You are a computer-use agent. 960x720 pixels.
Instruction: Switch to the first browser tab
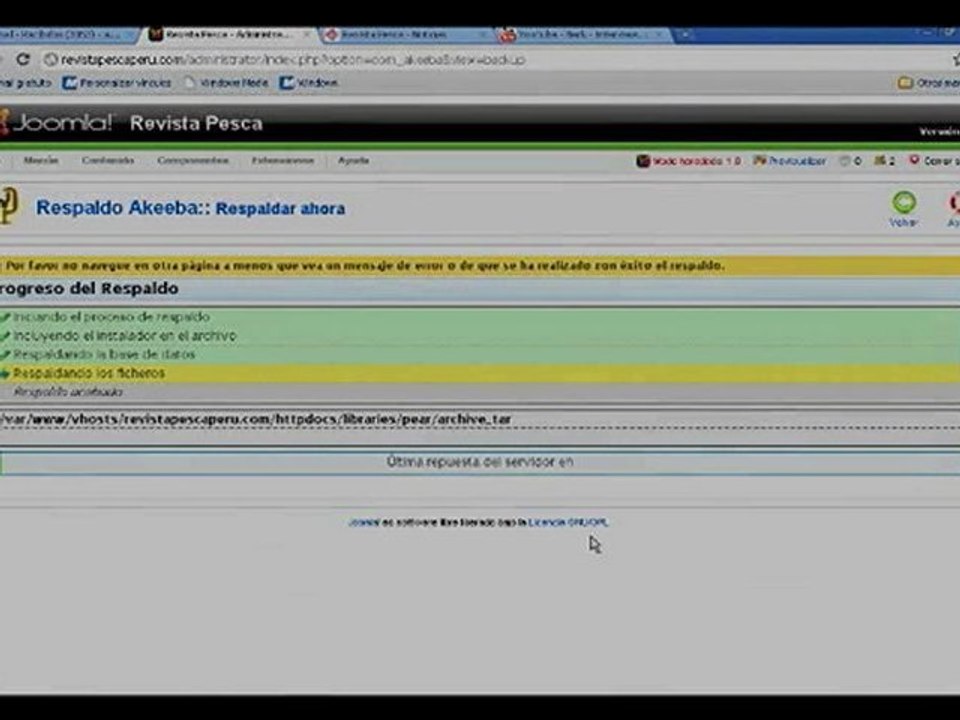click(64, 35)
